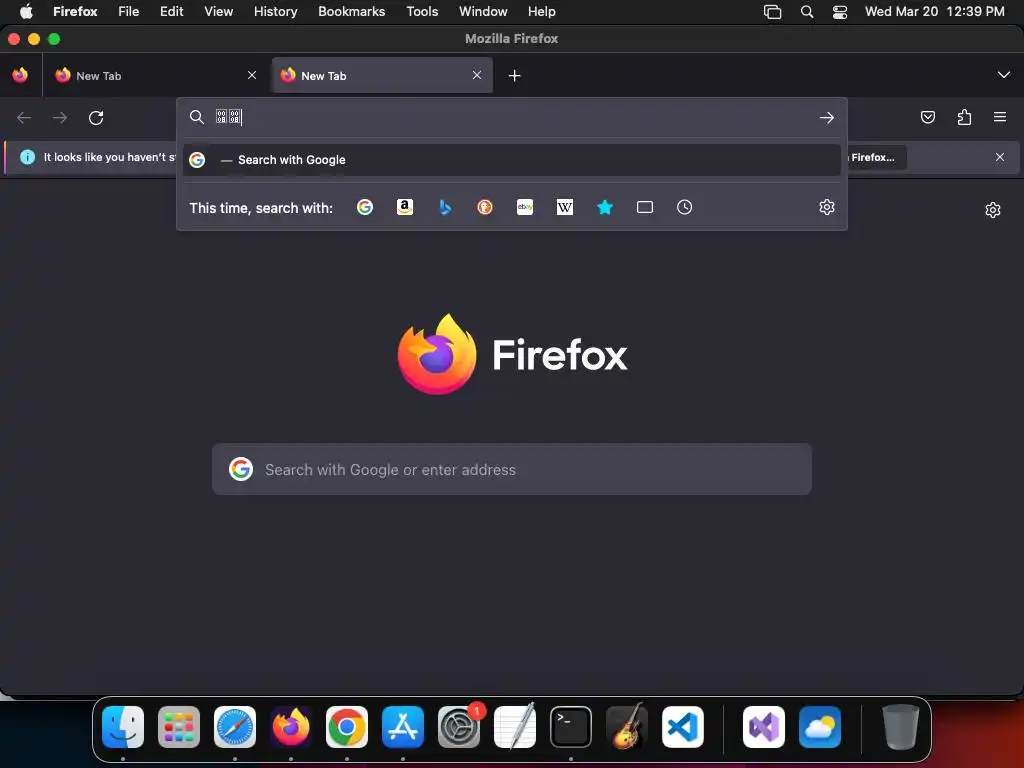Click the date and time in the menu bar
The height and width of the screenshot is (768, 1024).
point(935,11)
